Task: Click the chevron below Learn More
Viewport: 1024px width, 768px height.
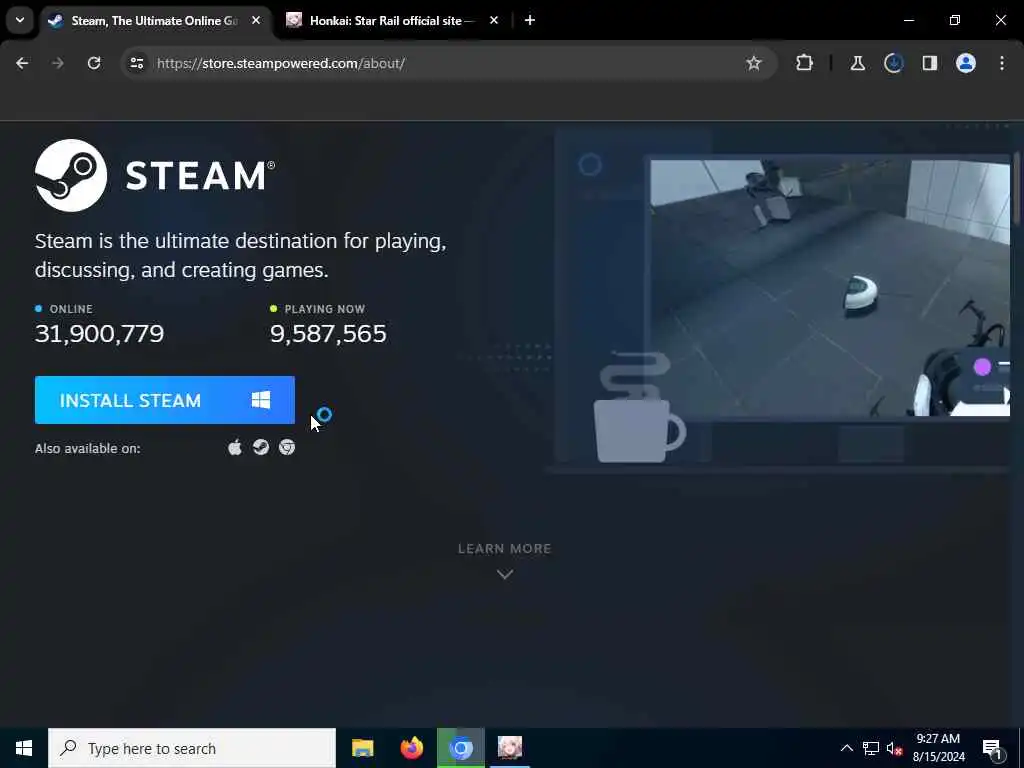Action: [505, 574]
